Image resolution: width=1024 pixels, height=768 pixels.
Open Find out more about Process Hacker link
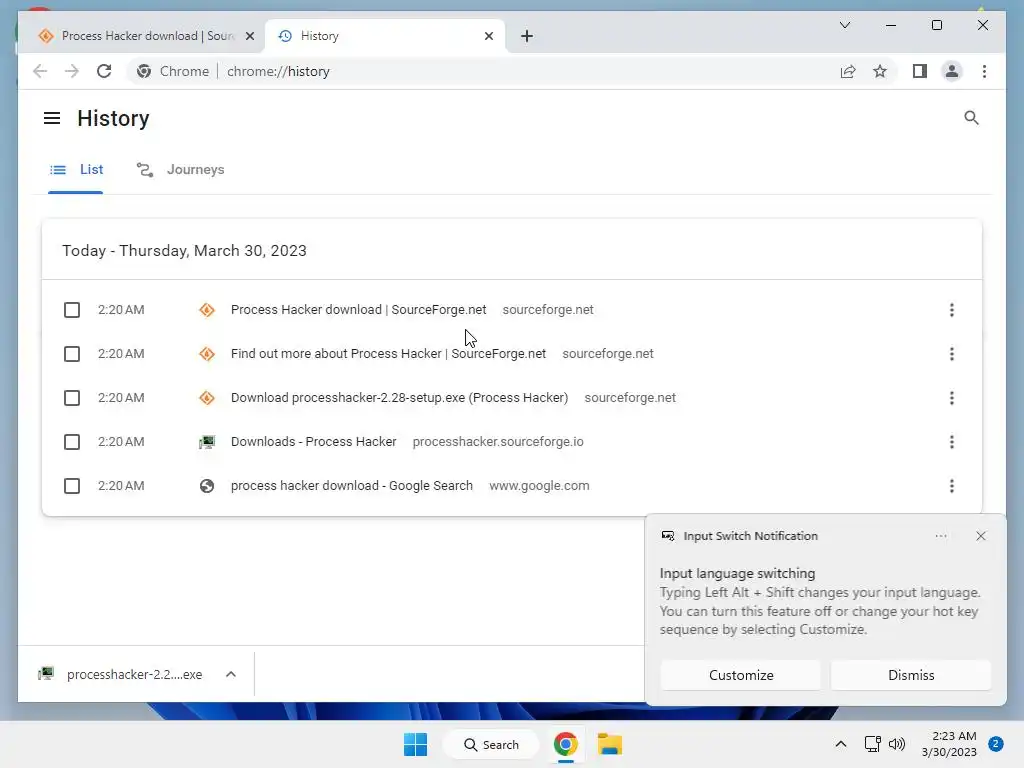point(388,354)
